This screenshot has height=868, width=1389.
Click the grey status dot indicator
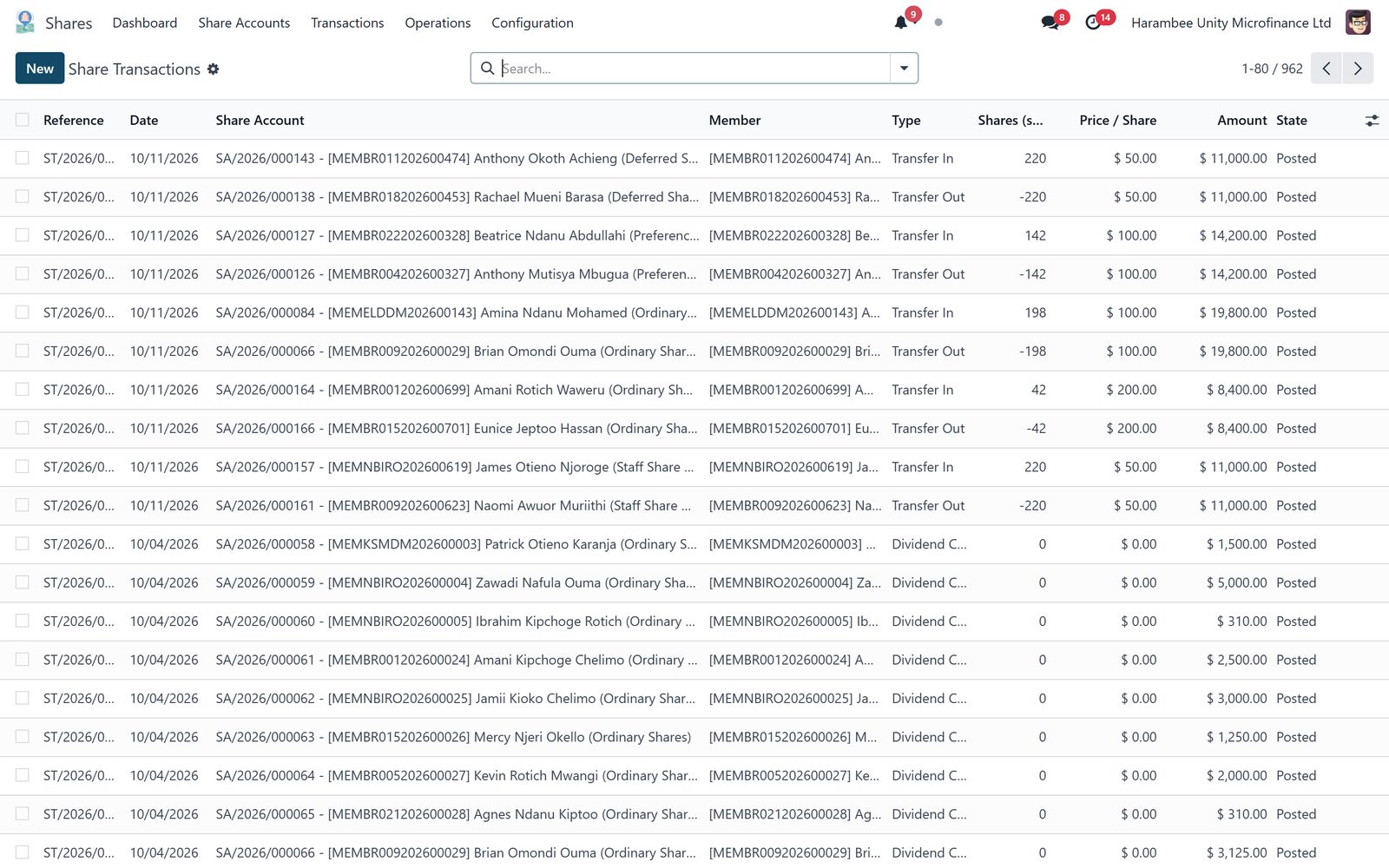[938, 23]
